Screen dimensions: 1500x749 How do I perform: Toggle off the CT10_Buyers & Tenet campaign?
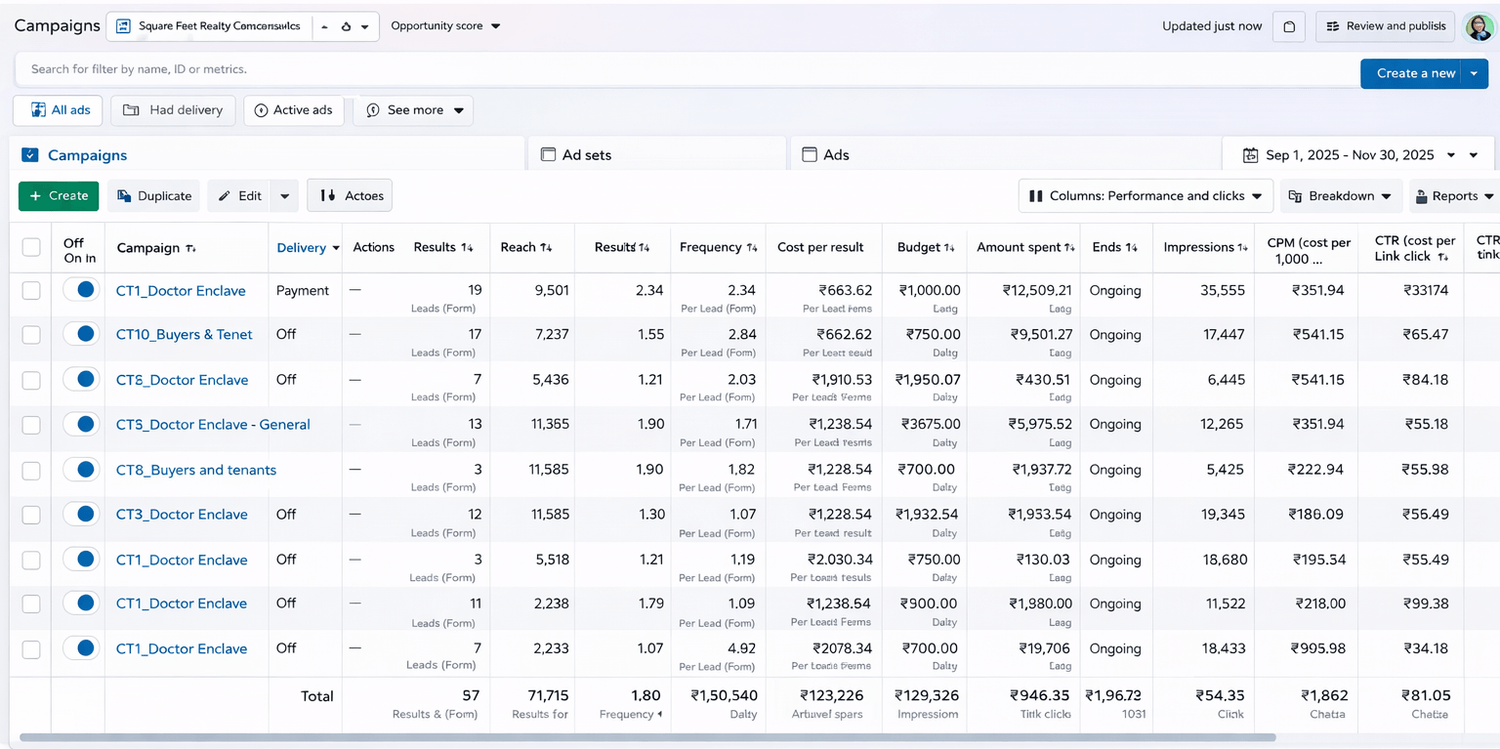[80, 335]
